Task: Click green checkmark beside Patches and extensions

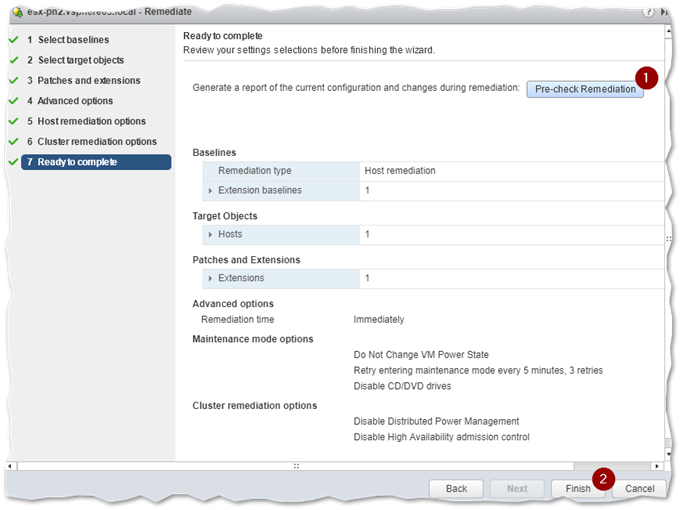Action: pos(13,80)
